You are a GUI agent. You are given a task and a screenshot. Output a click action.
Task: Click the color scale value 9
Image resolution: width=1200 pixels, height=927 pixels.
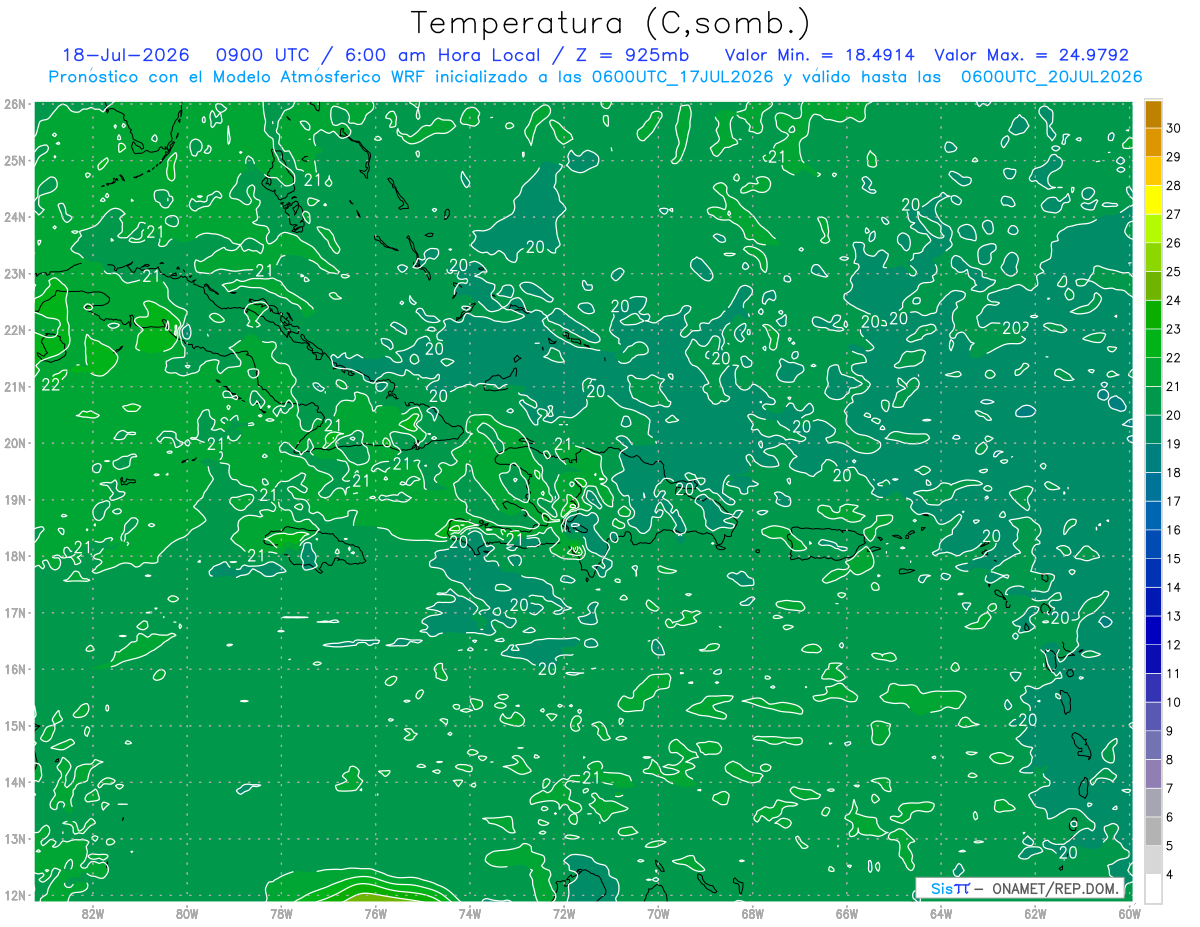pos(1171,731)
